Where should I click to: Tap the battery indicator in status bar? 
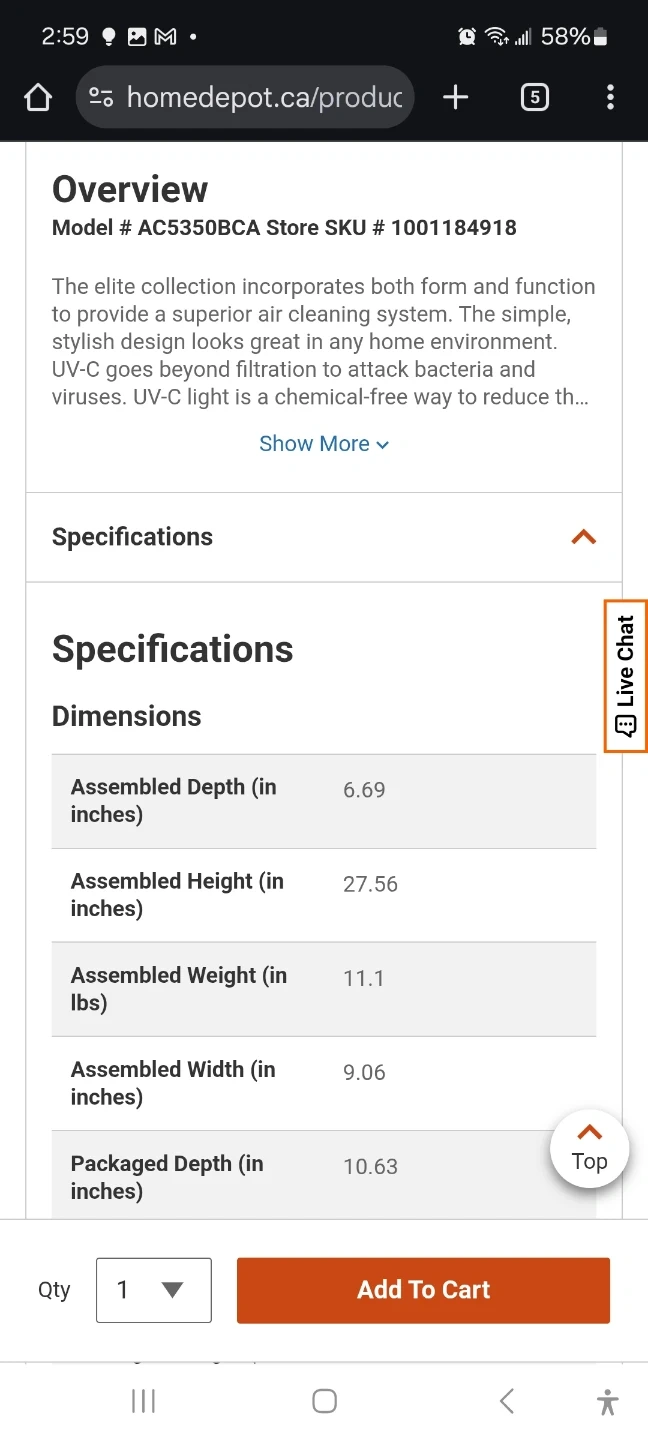600,37
